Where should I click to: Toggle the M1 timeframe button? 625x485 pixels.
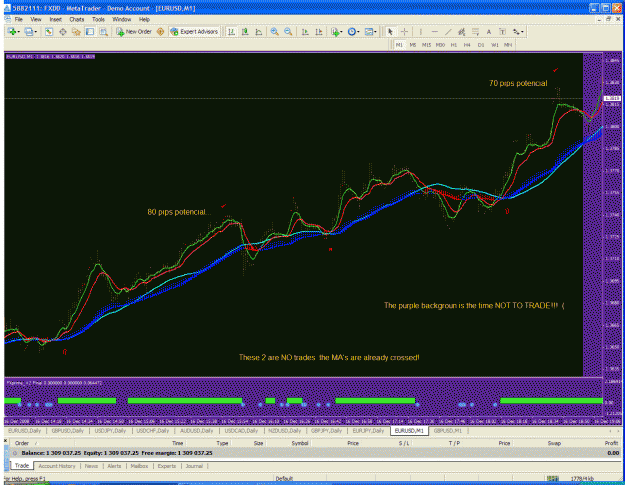[399, 45]
